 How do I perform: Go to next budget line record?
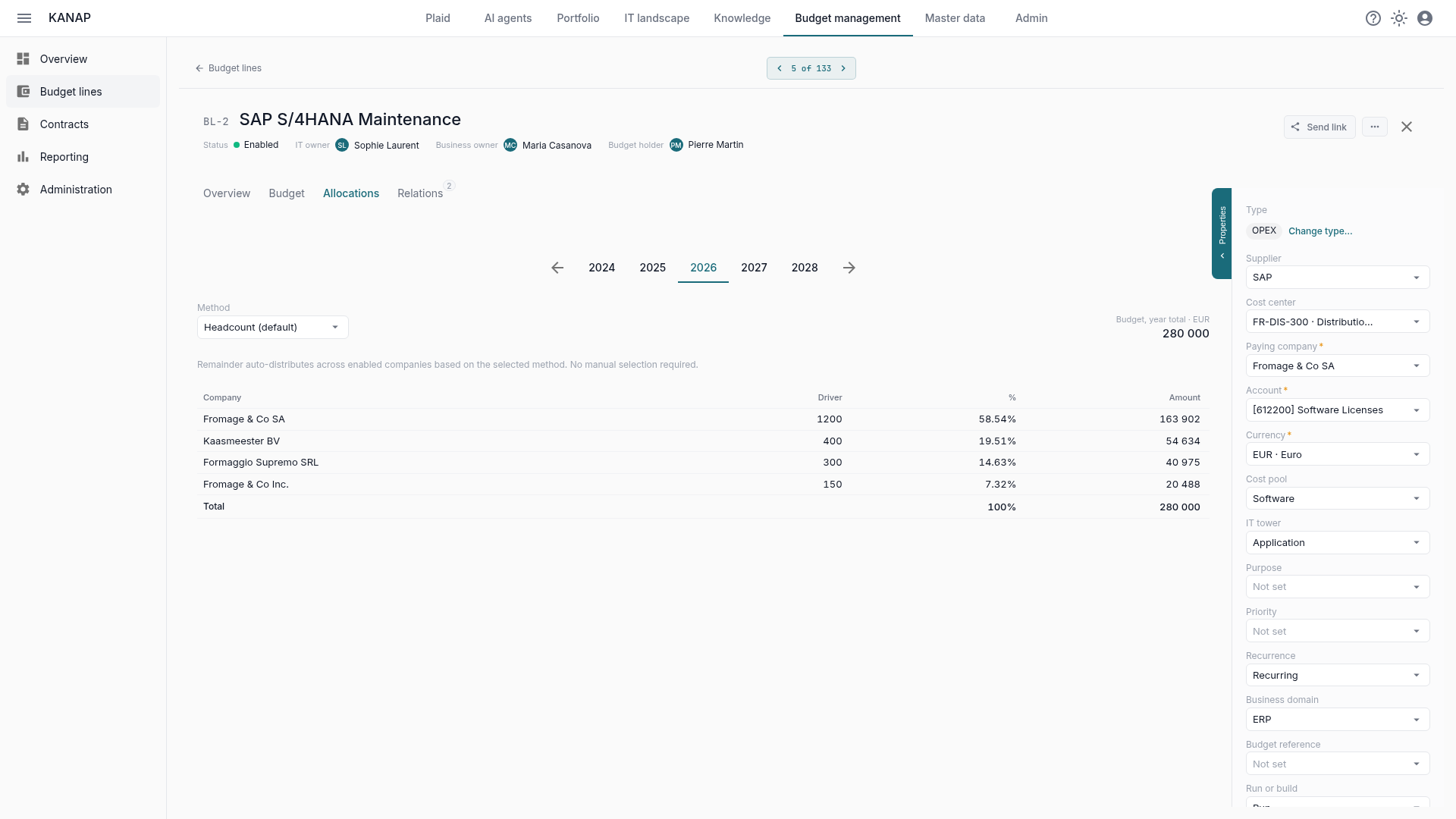click(x=843, y=68)
